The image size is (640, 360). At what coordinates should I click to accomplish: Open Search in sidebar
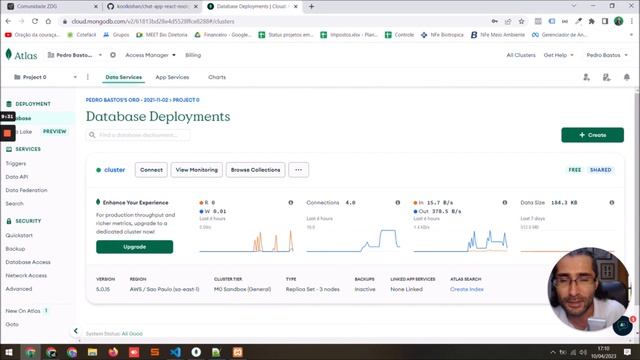tap(14, 203)
